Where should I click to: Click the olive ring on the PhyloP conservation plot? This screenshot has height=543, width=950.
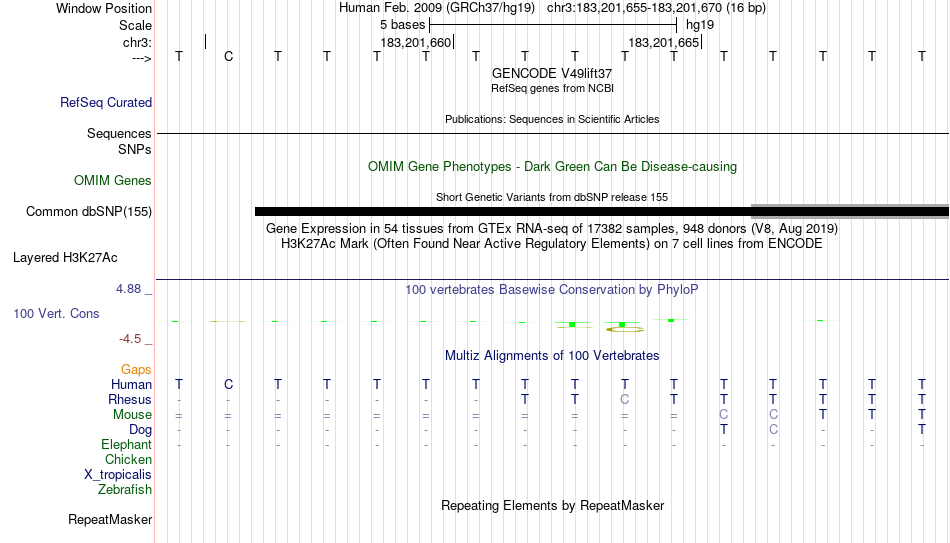pos(625,329)
